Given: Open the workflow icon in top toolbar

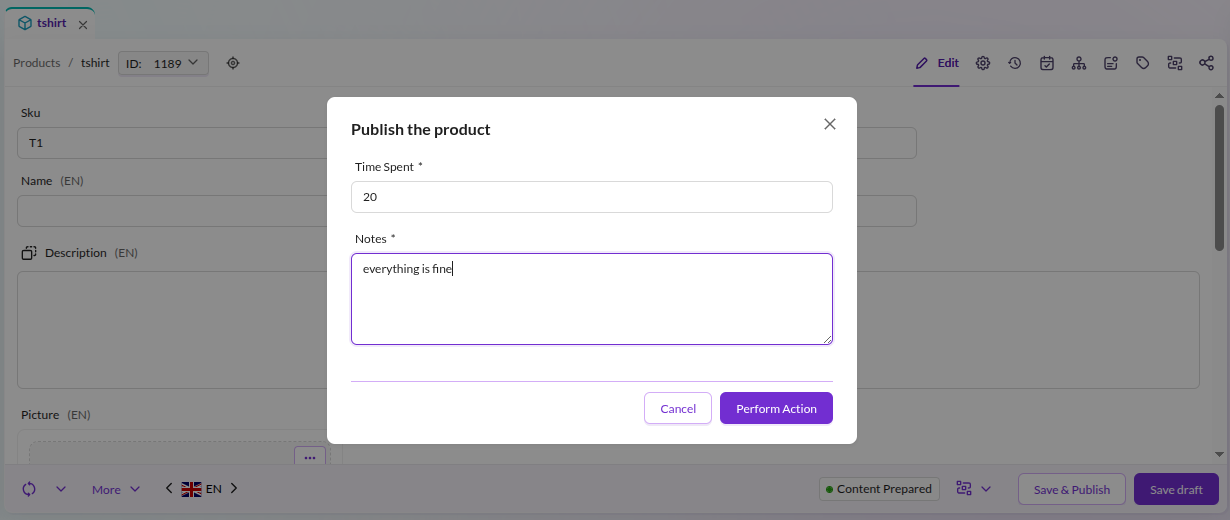Looking at the screenshot, I should 1175,63.
